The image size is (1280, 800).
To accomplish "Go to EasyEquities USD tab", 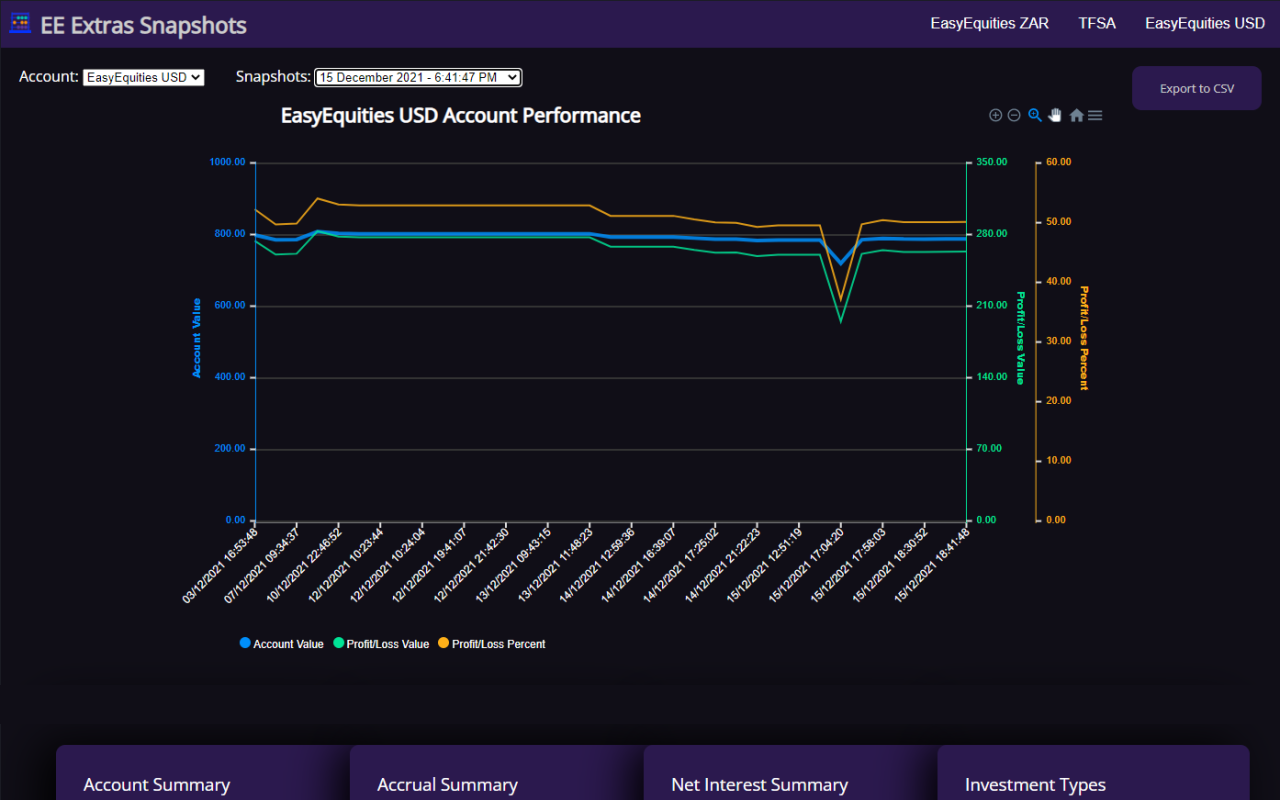I will (1205, 23).
